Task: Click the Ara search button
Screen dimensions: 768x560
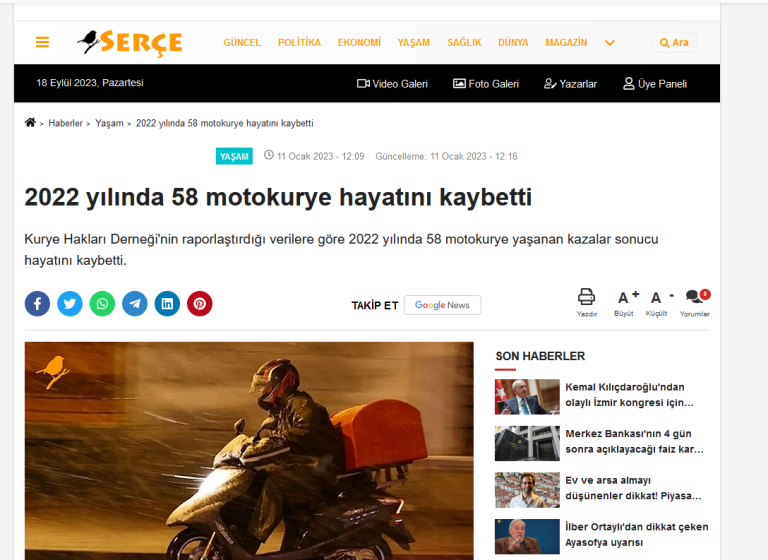Action: pyautogui.click(x=674, y=43)
